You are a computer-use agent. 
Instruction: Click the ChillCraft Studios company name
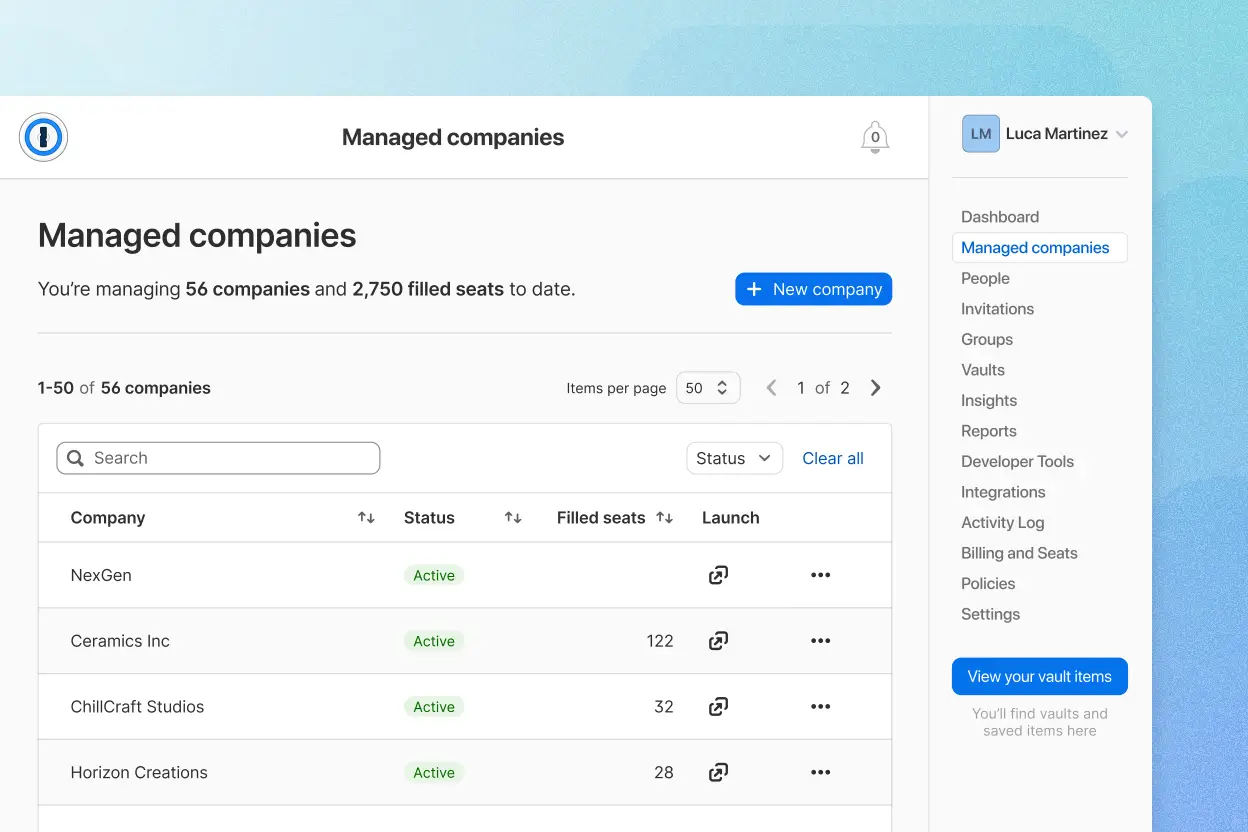pyautogui.click(x=137, y=707)
